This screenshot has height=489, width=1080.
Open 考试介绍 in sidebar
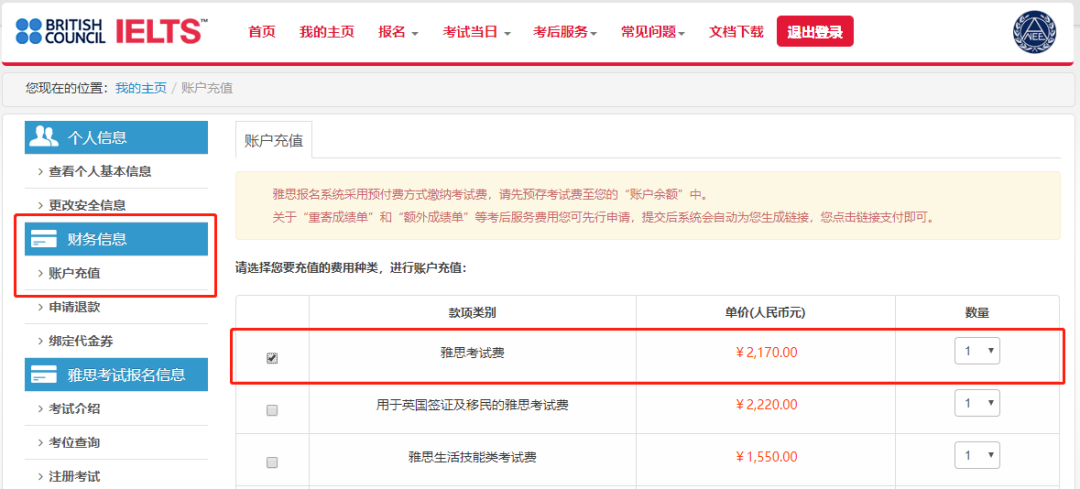pyautogui.click(x=74, y=408)
